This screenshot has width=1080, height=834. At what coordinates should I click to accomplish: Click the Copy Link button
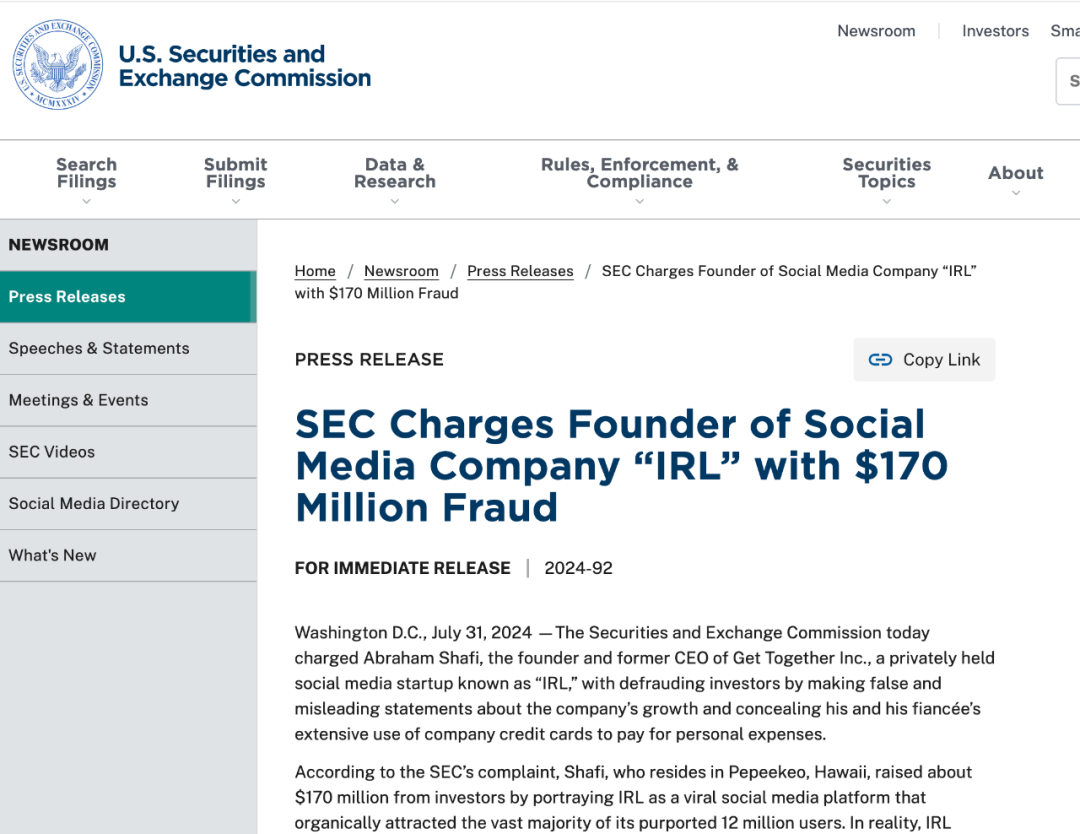(924, 360)
